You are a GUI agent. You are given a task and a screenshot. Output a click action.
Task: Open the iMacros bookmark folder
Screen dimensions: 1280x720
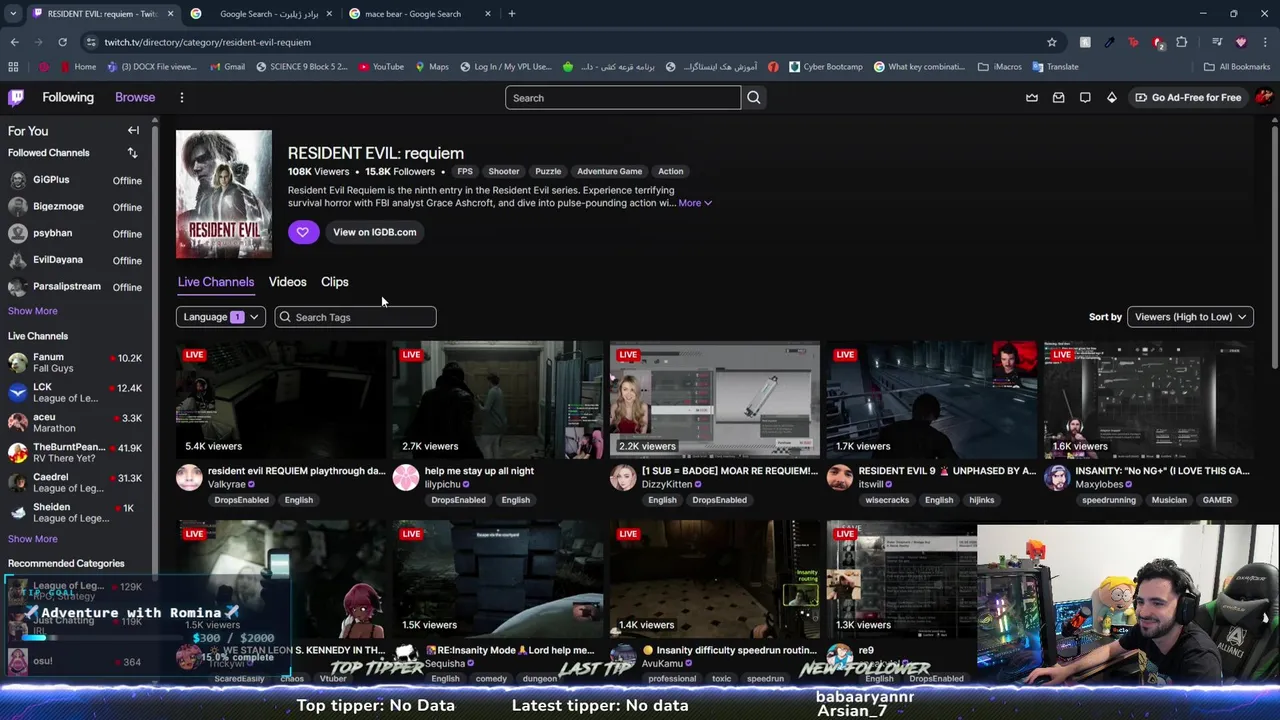1000,67
